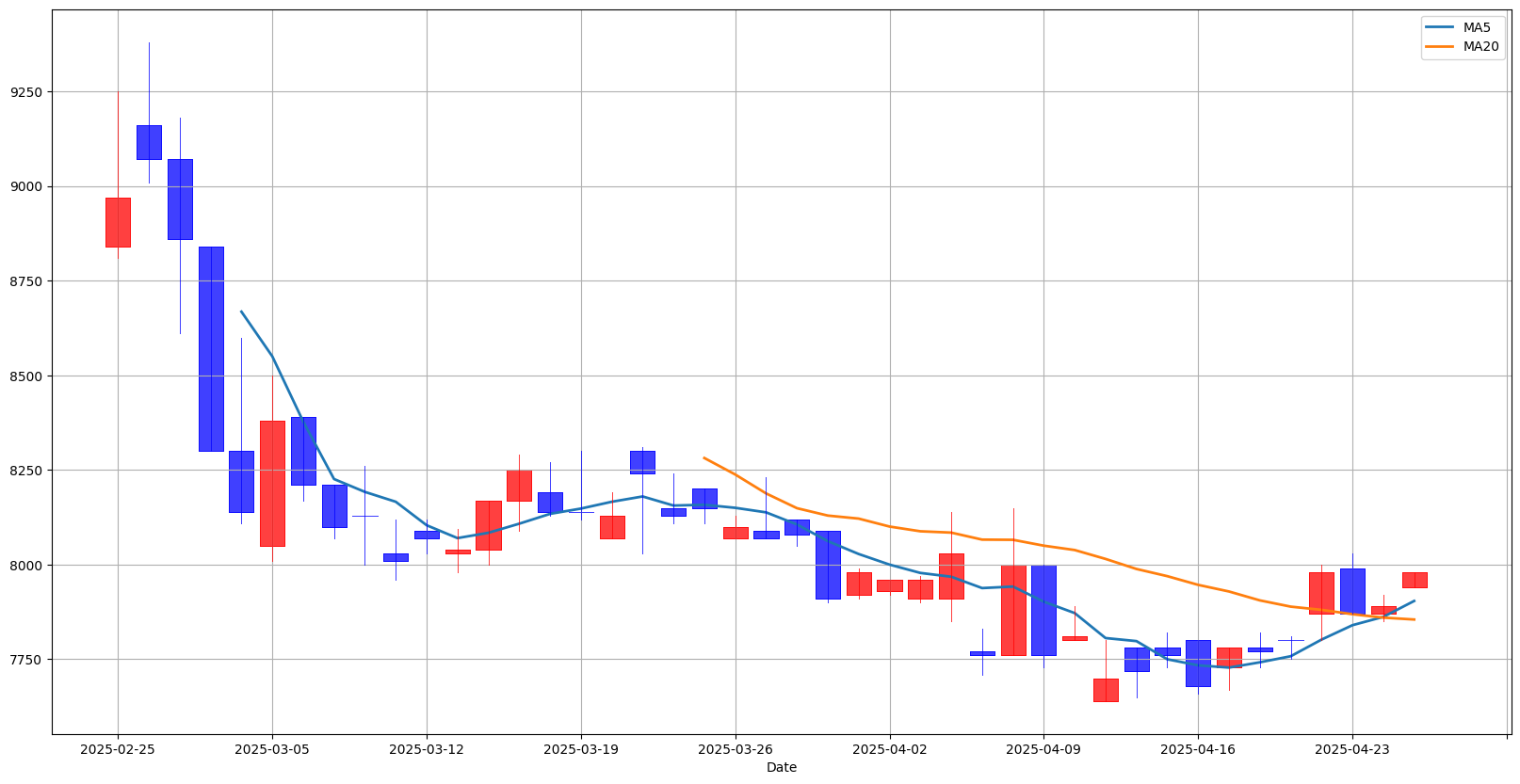Click the large blue candle on 2025-04-09
Image resolution: width=1520 pixels, height=784 pixels.
[x=1043, y=610]
